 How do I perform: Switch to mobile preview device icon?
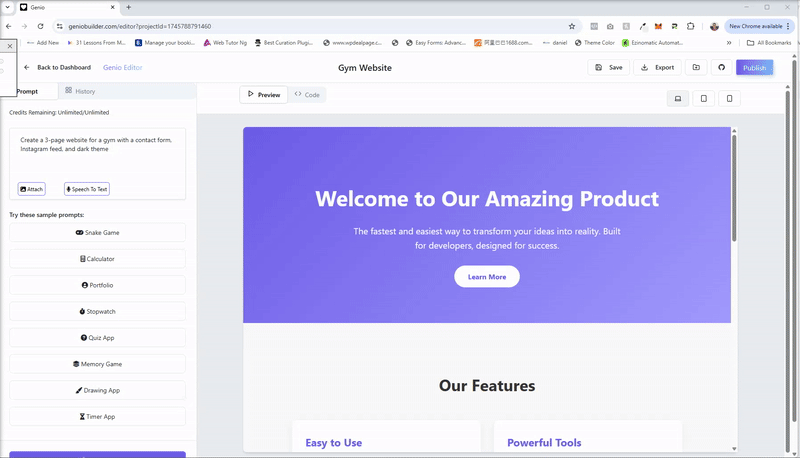coord(730,98)
